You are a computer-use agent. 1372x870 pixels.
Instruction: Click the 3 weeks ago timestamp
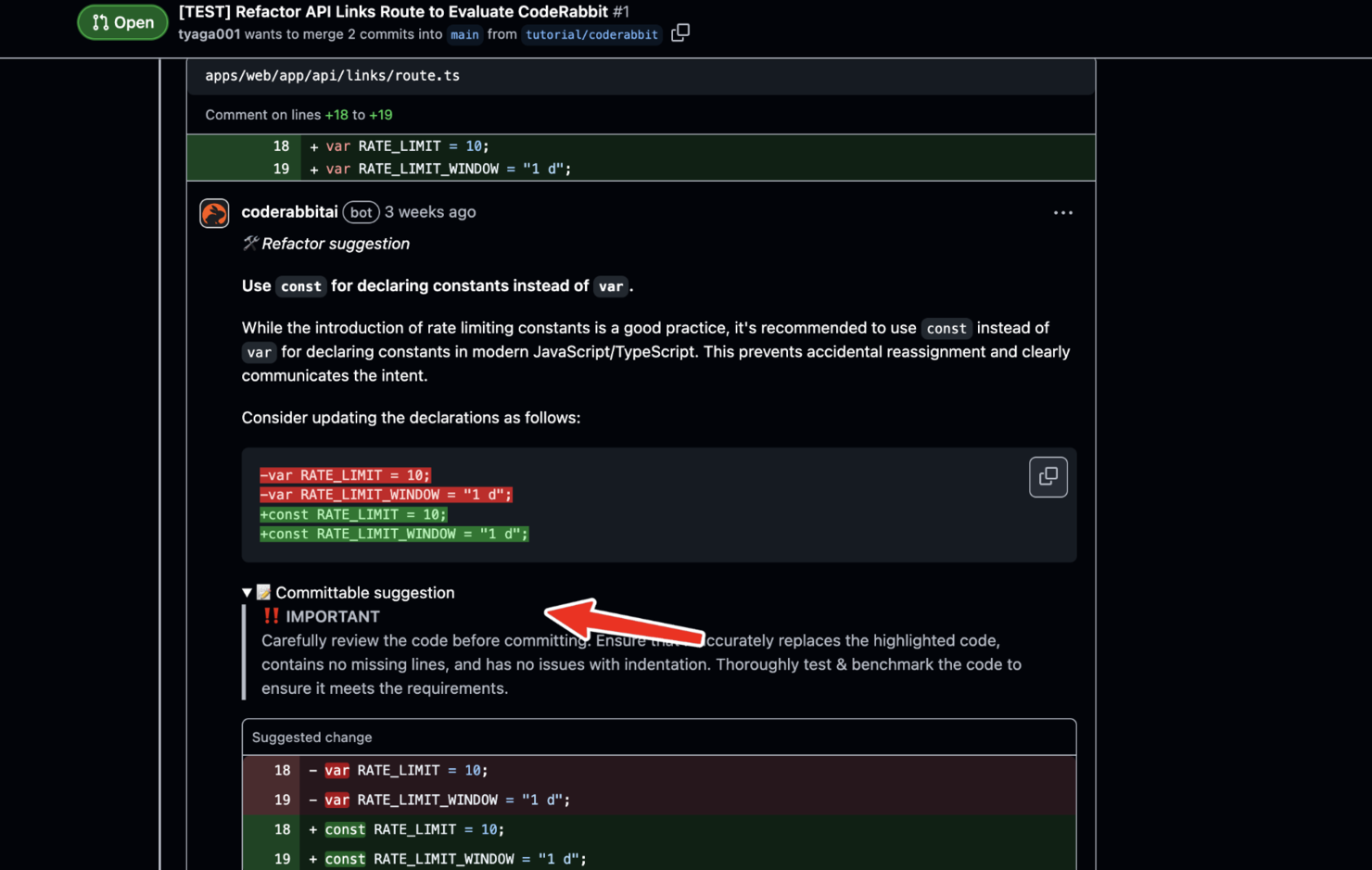click(429, 212)
